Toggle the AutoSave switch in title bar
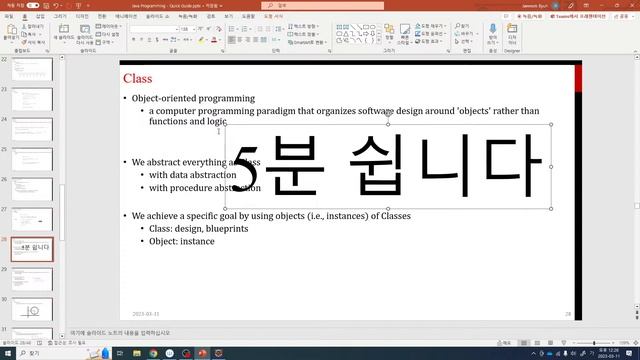 tap(33, 5)
